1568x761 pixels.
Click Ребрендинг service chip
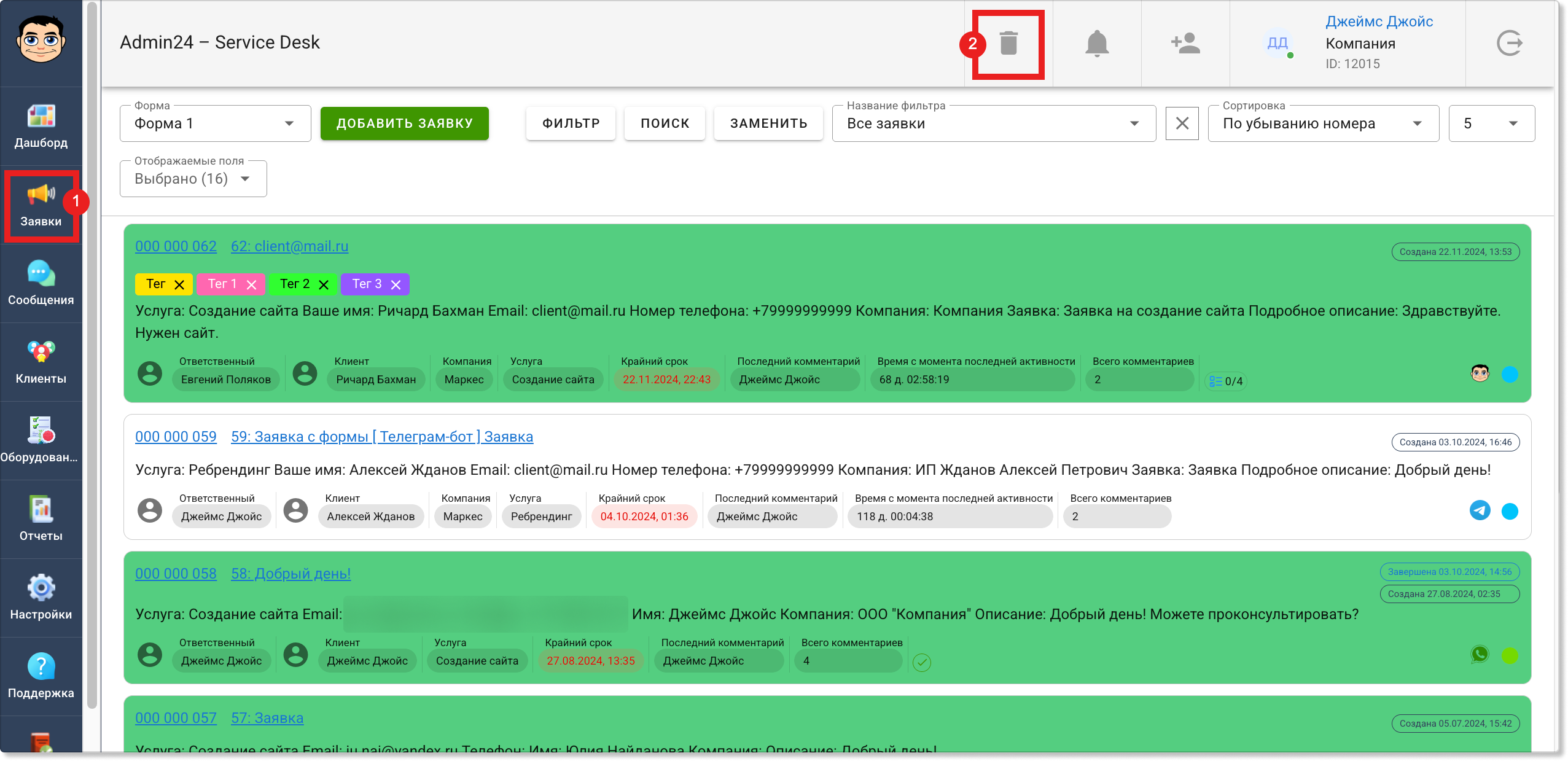[x=541, y=517]
